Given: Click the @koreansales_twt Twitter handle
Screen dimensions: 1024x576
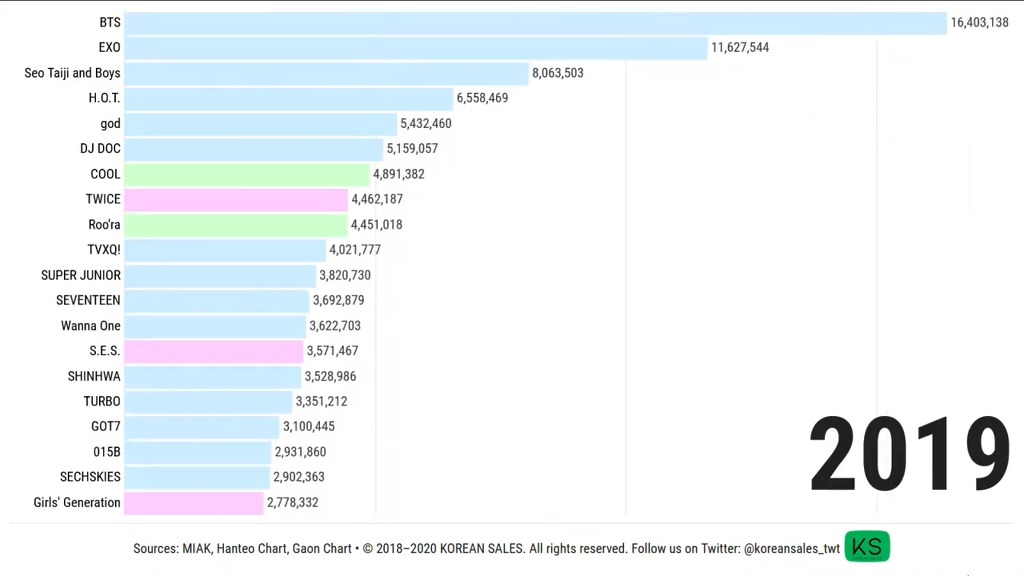Looking at the screenshot, I should (792, 549).
